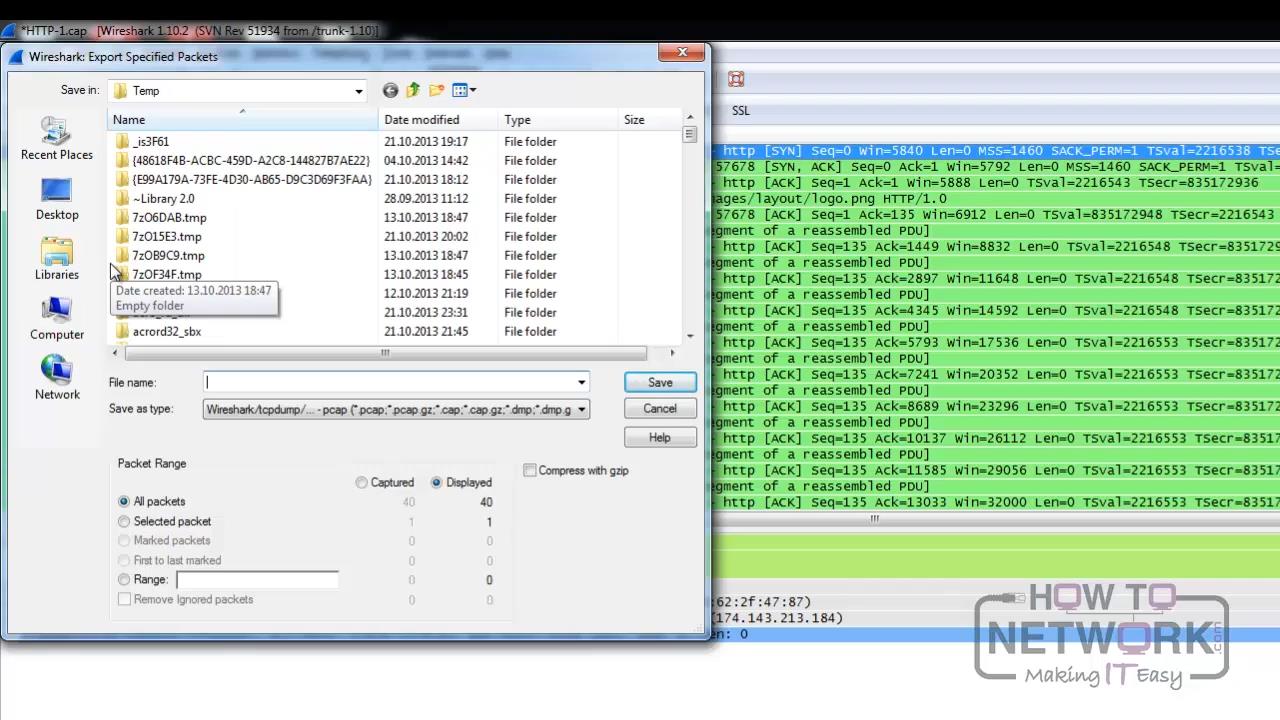Viewport: 1280px width, 720px height.
Task: Expand the Save in folder dropdown
Action: (358, 91)
